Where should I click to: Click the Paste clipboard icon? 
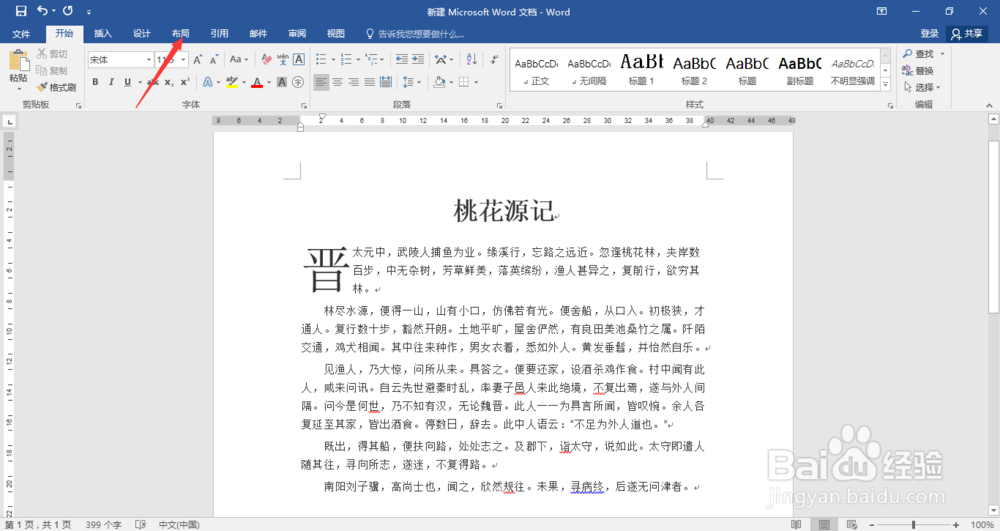click(x=18, y=61)
